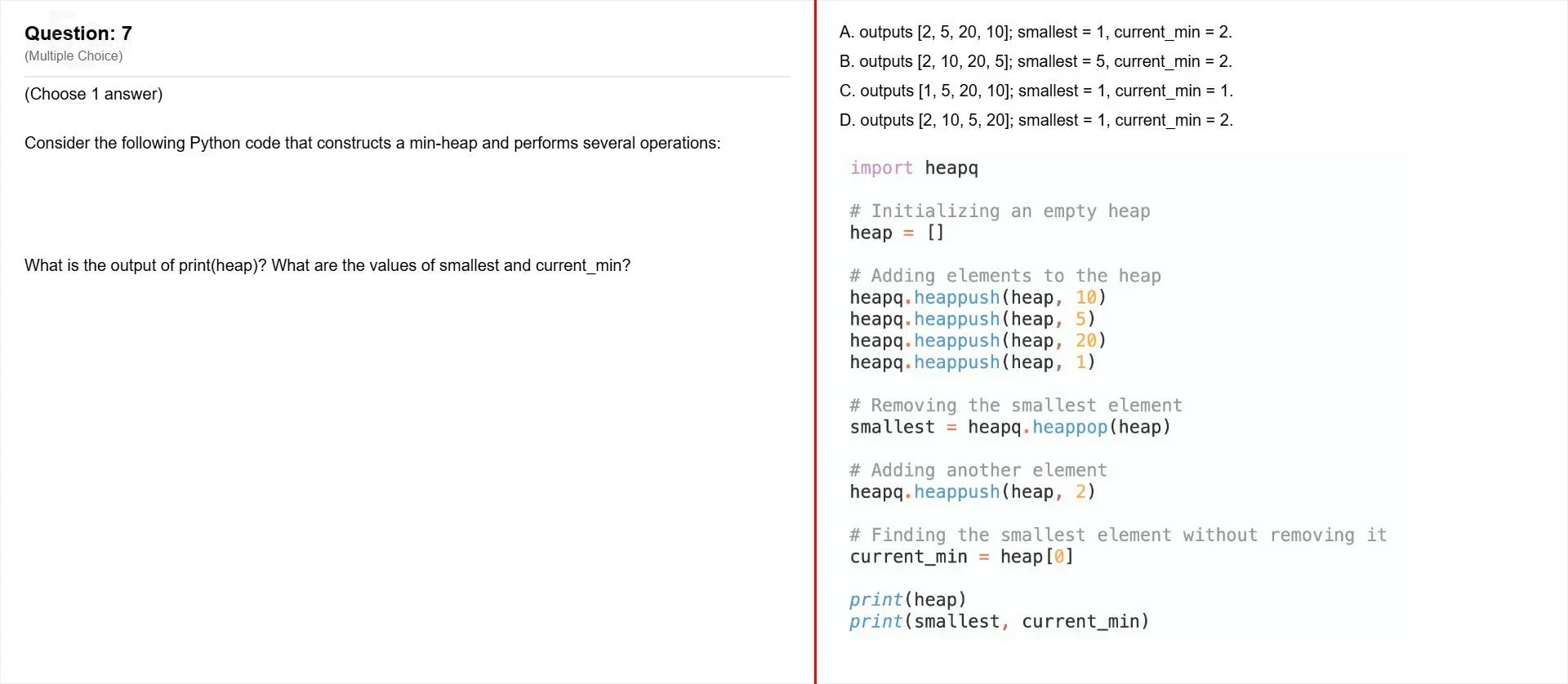The height and width of the screenshot is (684, 1568).
Task: Click the red vertical panel divider
Action: (x=815, y=342)
